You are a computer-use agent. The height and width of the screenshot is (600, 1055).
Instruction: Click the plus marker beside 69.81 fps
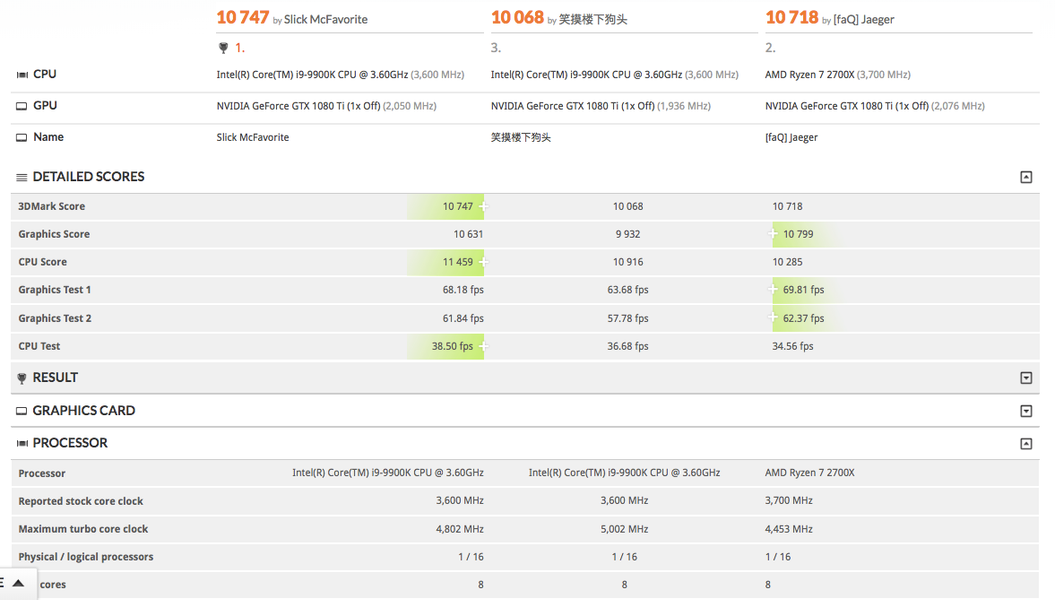[771, 289]
